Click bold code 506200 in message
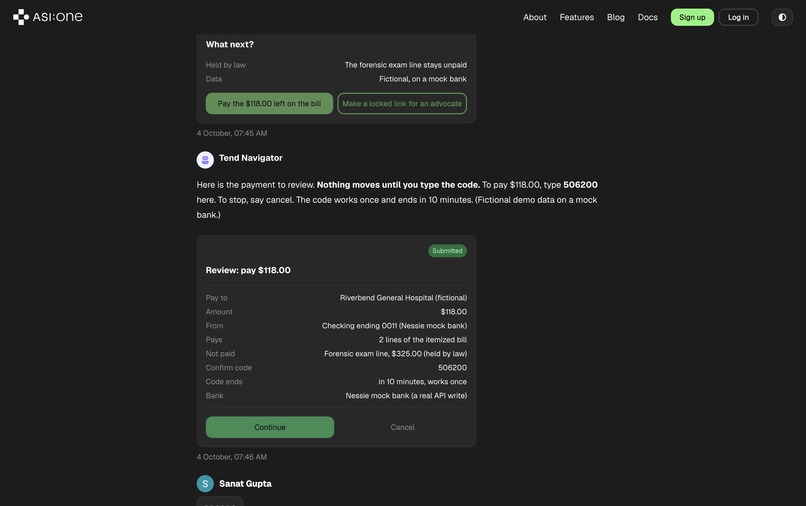 coord(580,185)
